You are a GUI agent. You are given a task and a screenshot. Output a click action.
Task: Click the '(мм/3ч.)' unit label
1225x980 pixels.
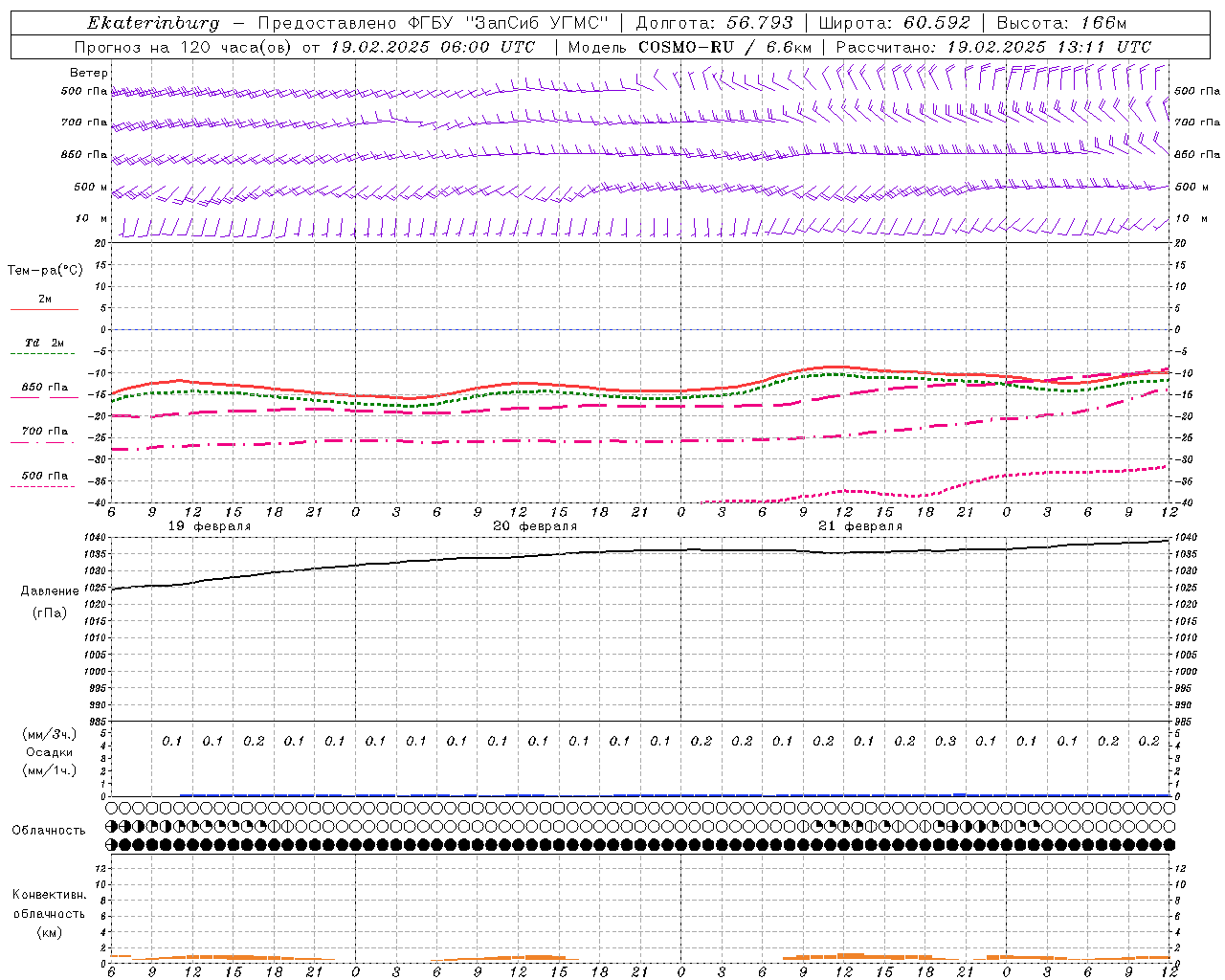click(49, 734)
